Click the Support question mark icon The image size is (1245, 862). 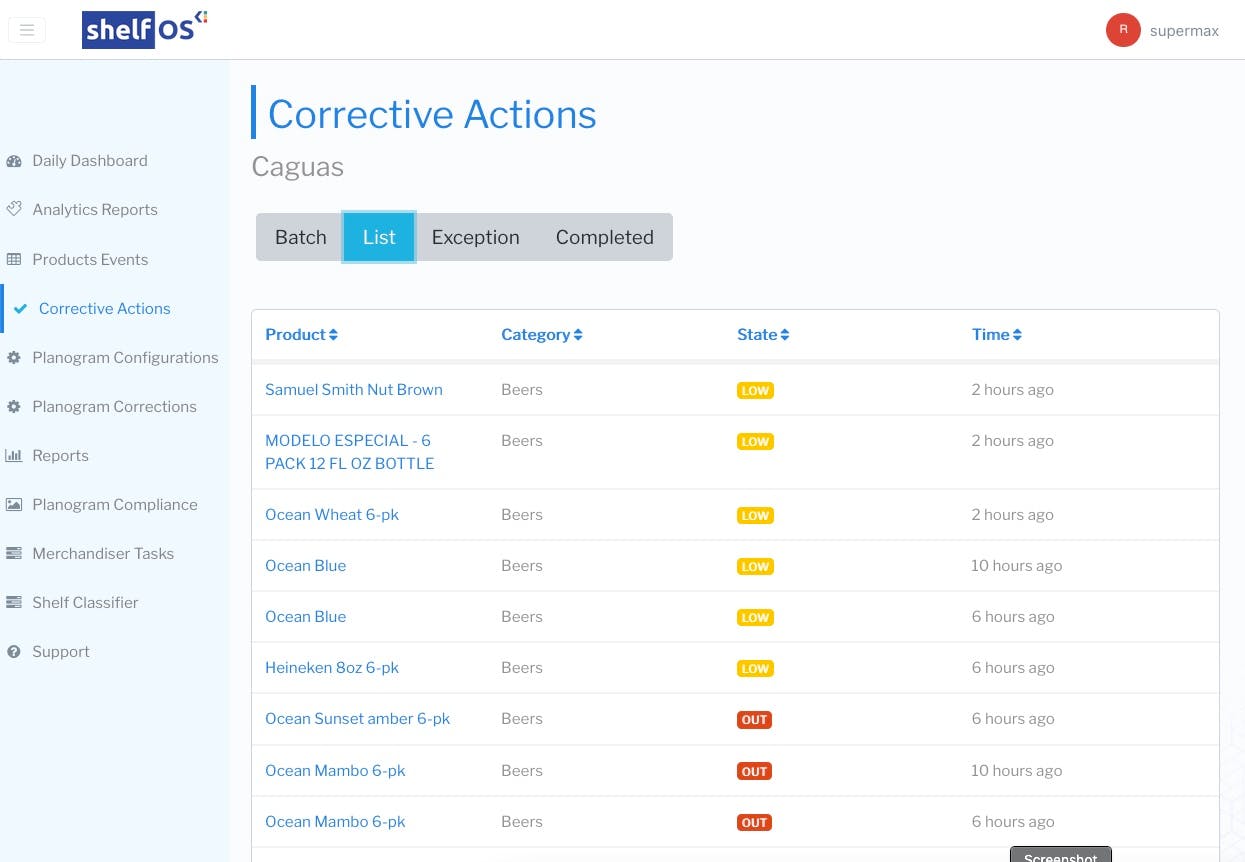point(14,652)
